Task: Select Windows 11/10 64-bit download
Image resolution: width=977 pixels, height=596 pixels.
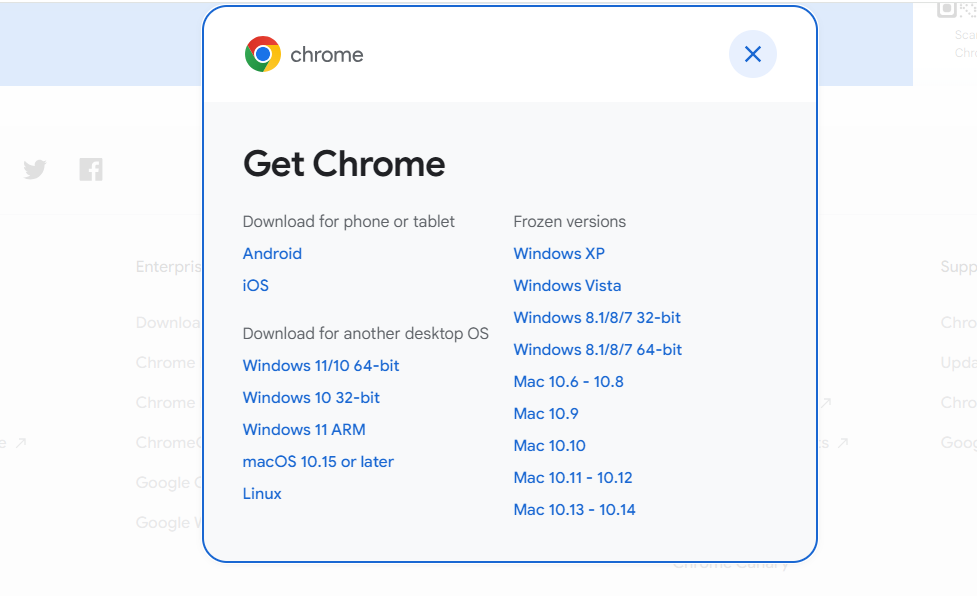Action: pyautogui.click(x=321, y=366)
